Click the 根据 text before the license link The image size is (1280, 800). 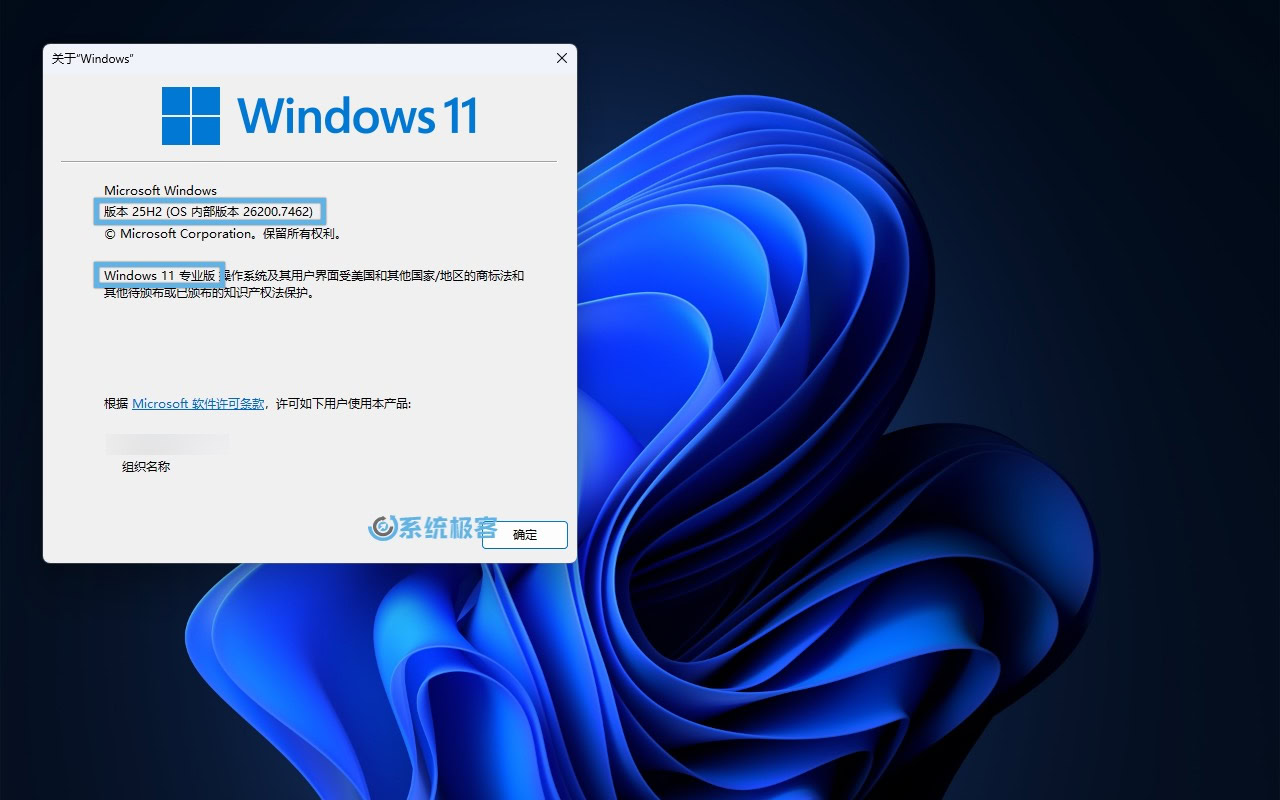(116, 404)
